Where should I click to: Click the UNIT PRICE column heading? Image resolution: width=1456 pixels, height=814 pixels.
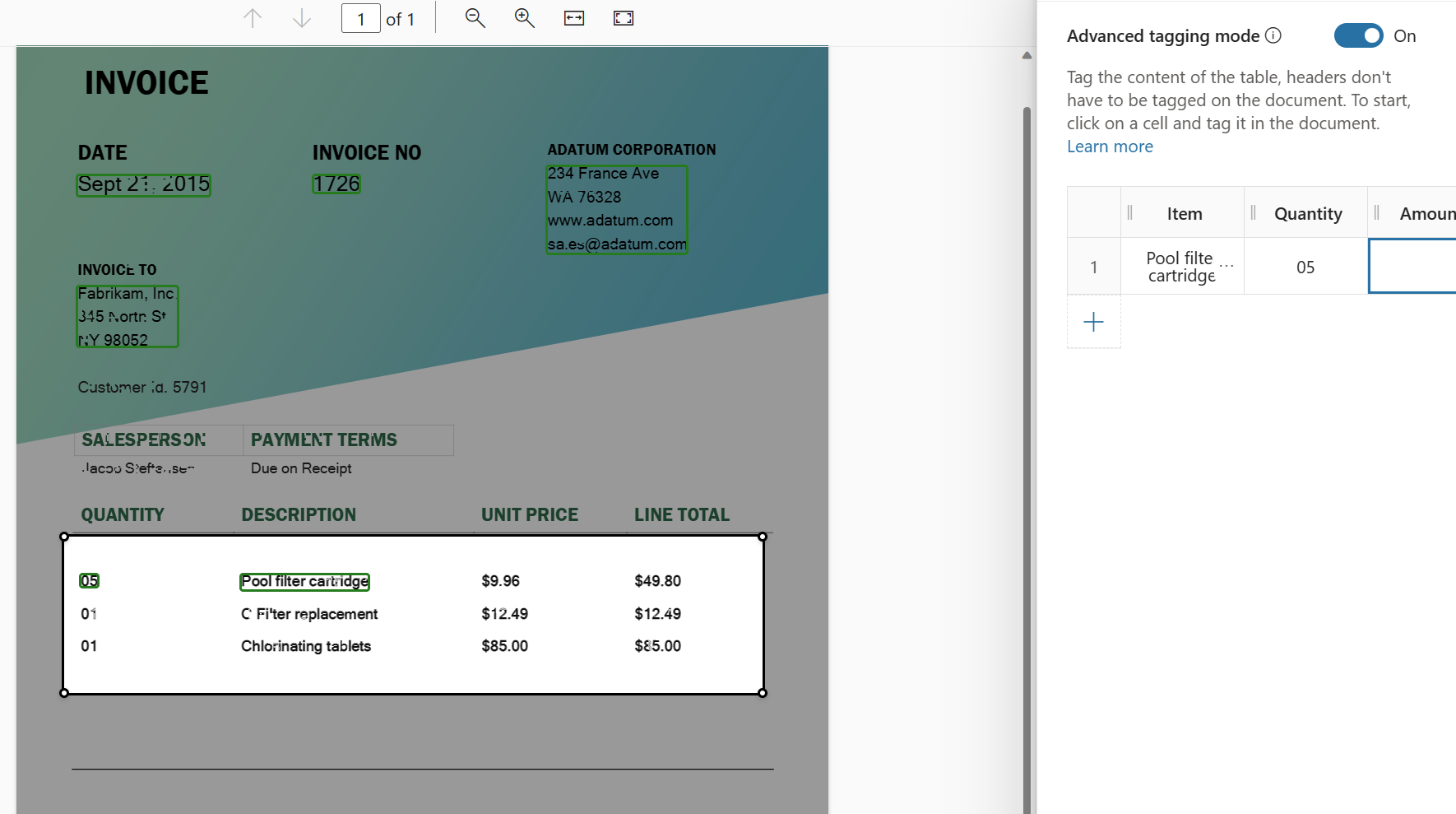[530, 515]
